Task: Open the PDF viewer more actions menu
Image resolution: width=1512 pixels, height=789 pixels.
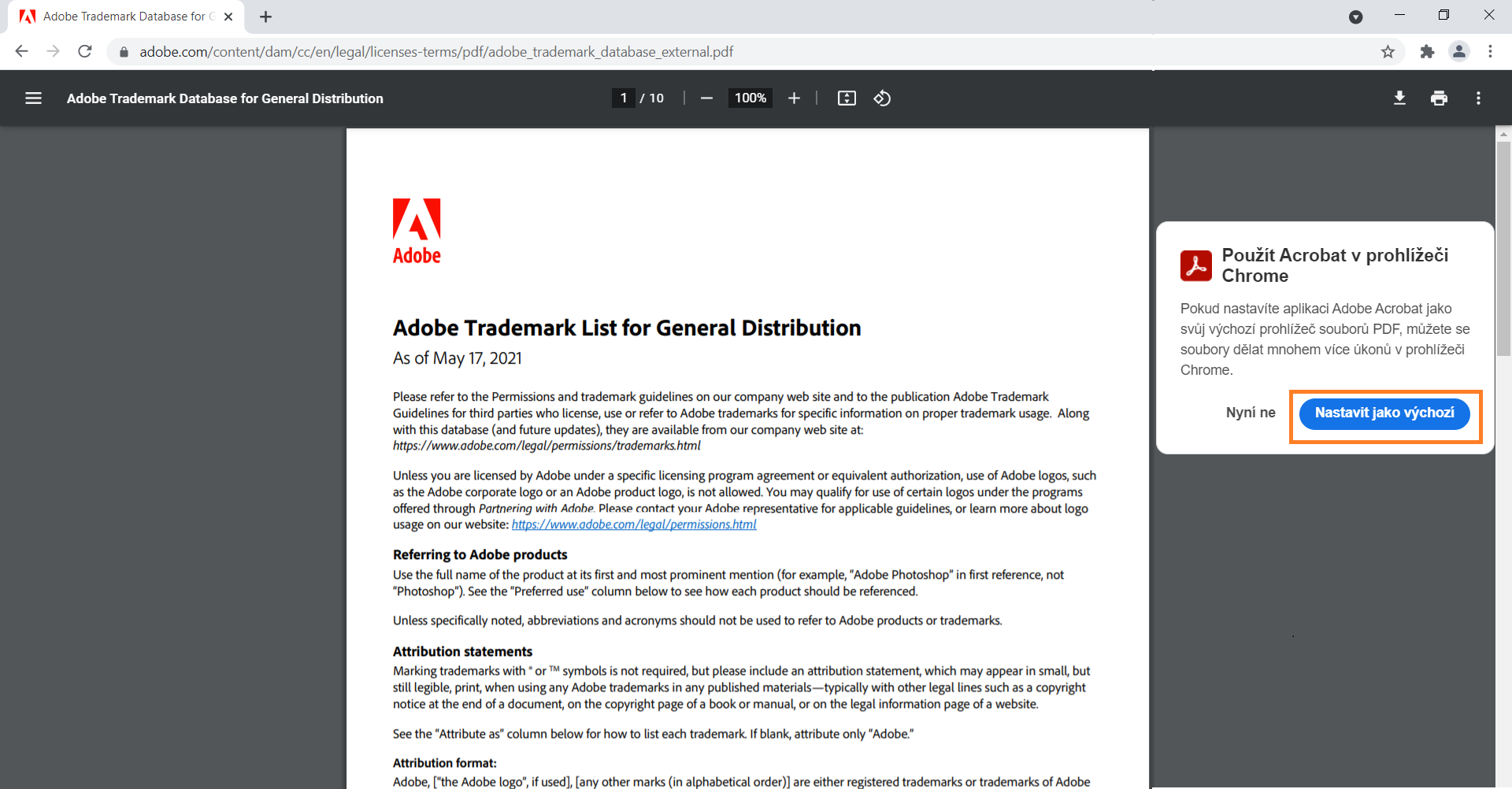Action: click(x=1478, y=98)
